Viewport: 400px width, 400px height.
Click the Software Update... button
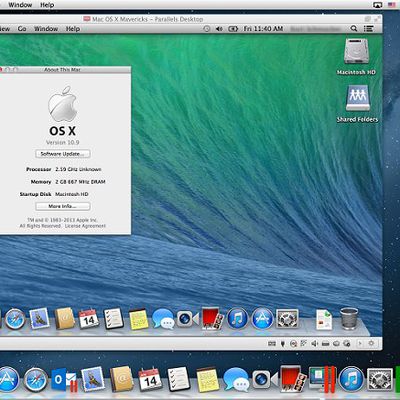[63, 154]
